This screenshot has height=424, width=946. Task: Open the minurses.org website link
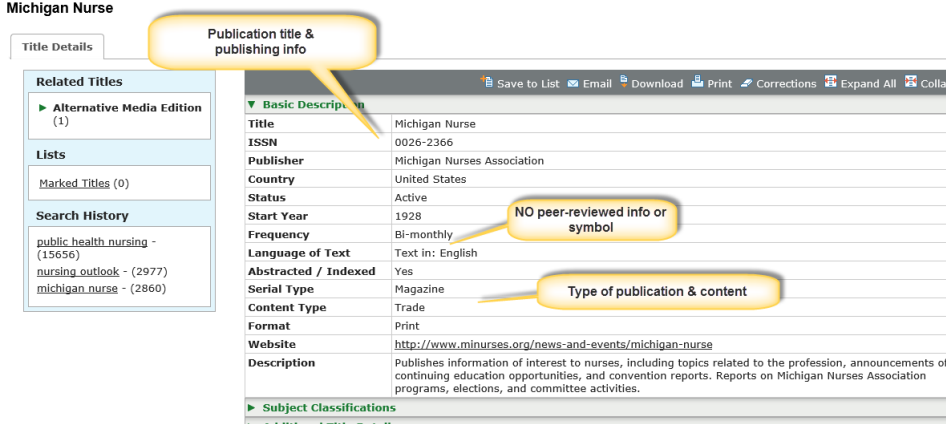coord(553,344)
